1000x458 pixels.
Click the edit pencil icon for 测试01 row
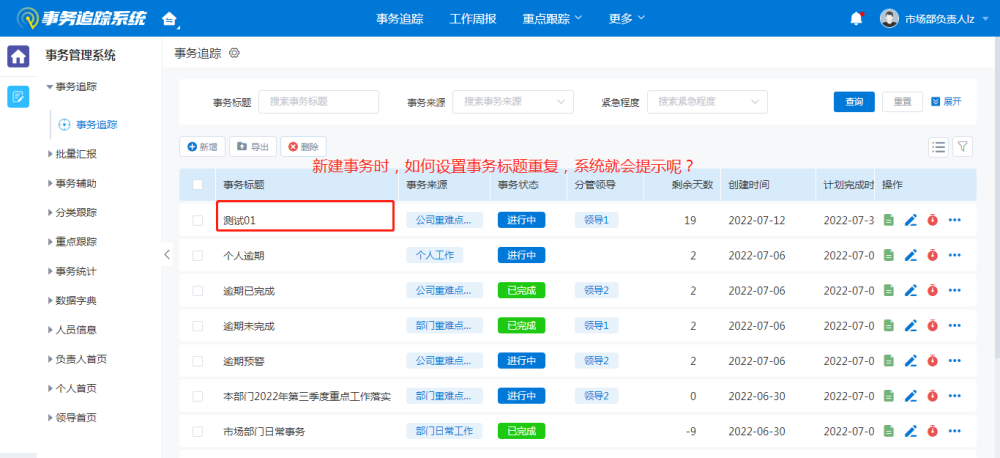910,220
